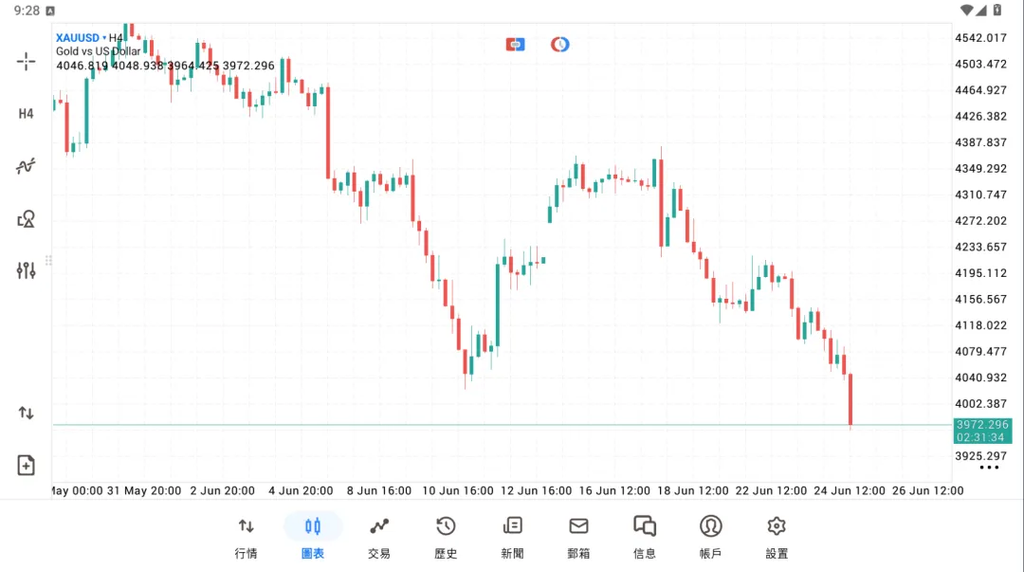Activate the crosshair cursor tool
Screen dimensions: 1024x572
click(x=26, y=62)
